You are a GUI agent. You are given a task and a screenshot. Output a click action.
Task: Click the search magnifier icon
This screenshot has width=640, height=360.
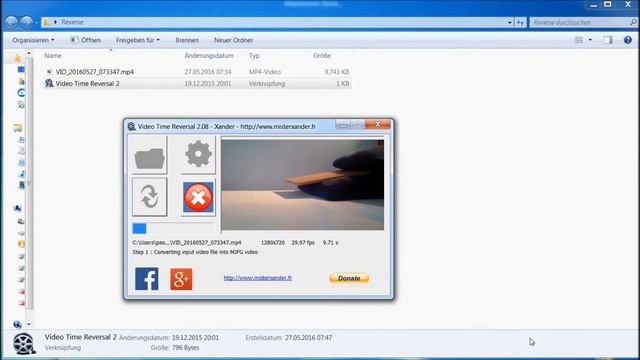pos(633,22)
